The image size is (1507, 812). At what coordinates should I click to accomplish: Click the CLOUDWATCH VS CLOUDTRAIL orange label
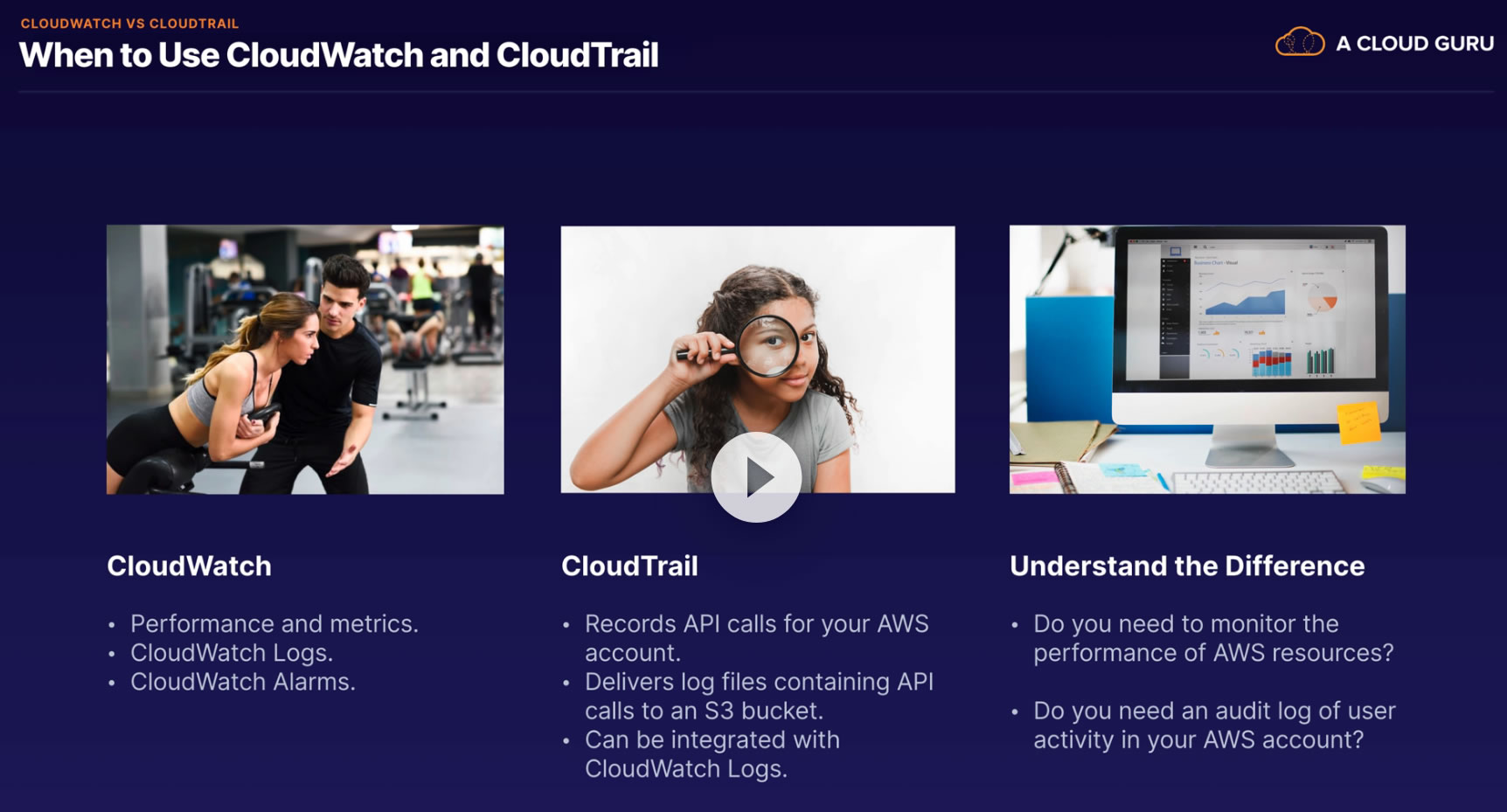point(129,24)
